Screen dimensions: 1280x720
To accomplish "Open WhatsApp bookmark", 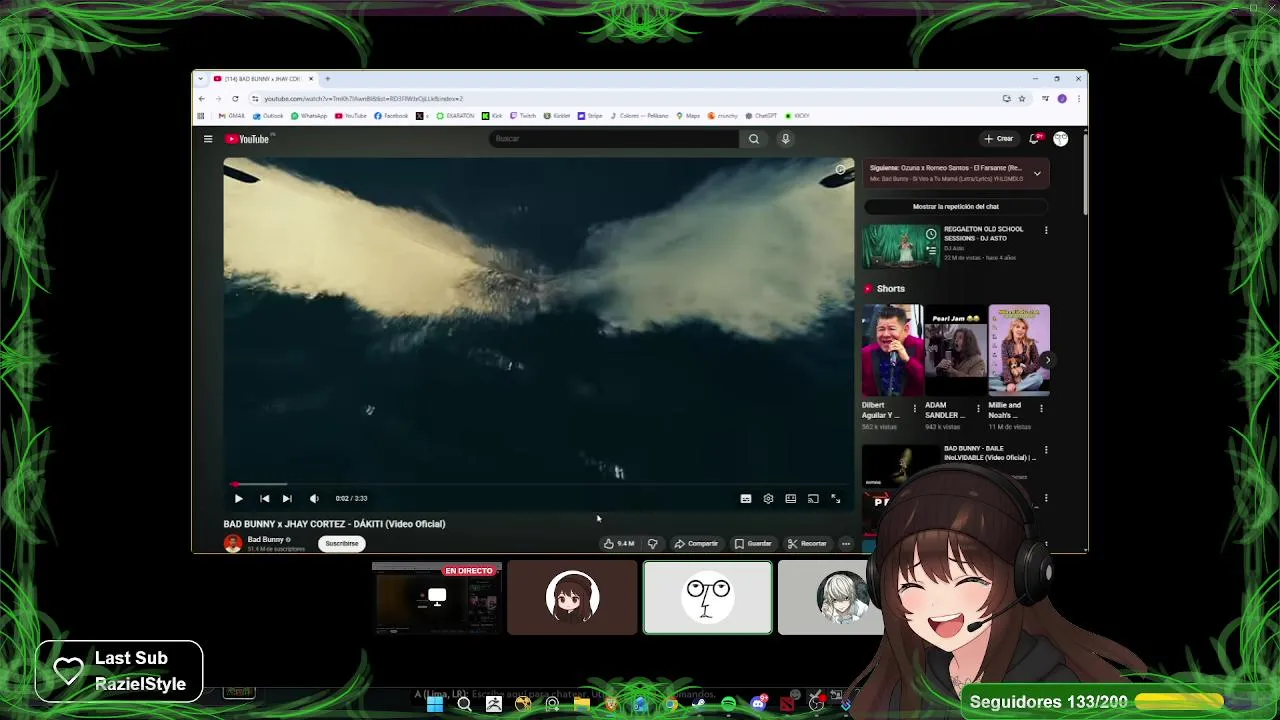I will (309, 116).
